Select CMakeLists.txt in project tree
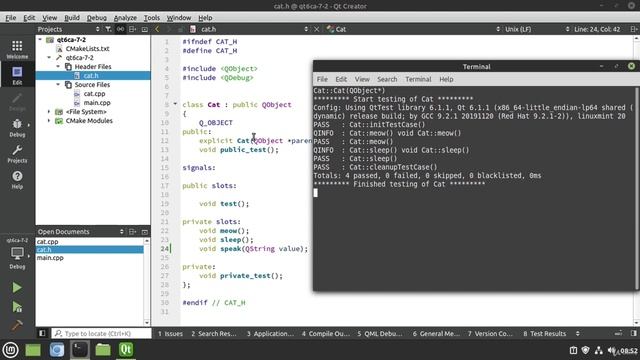 [x=87, y=49]
